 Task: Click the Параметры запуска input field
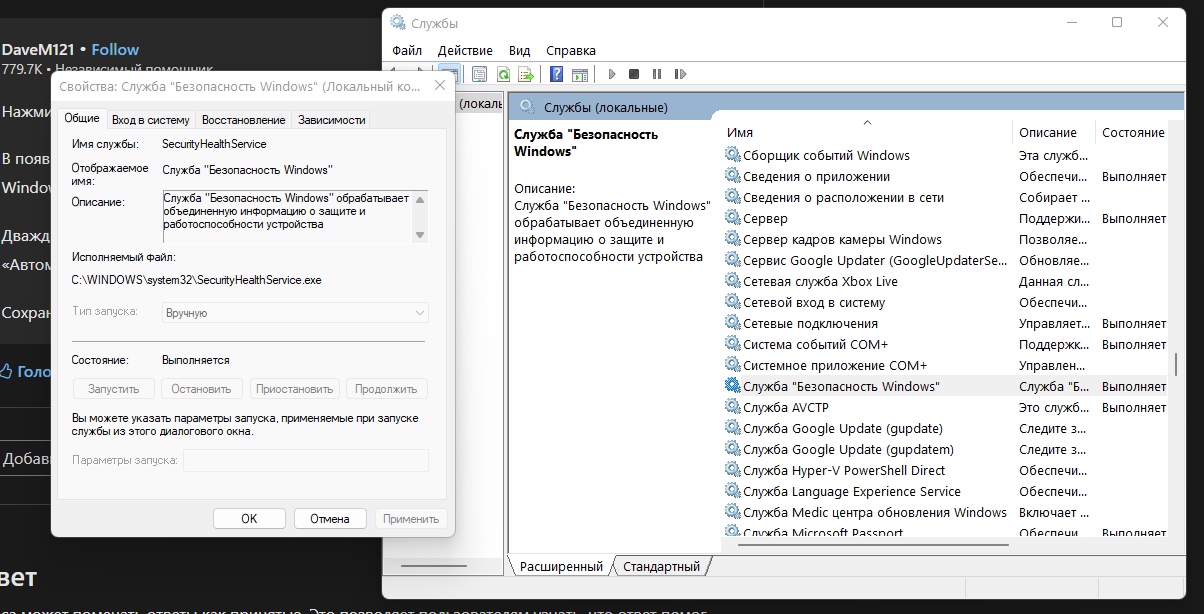point(306,460)
